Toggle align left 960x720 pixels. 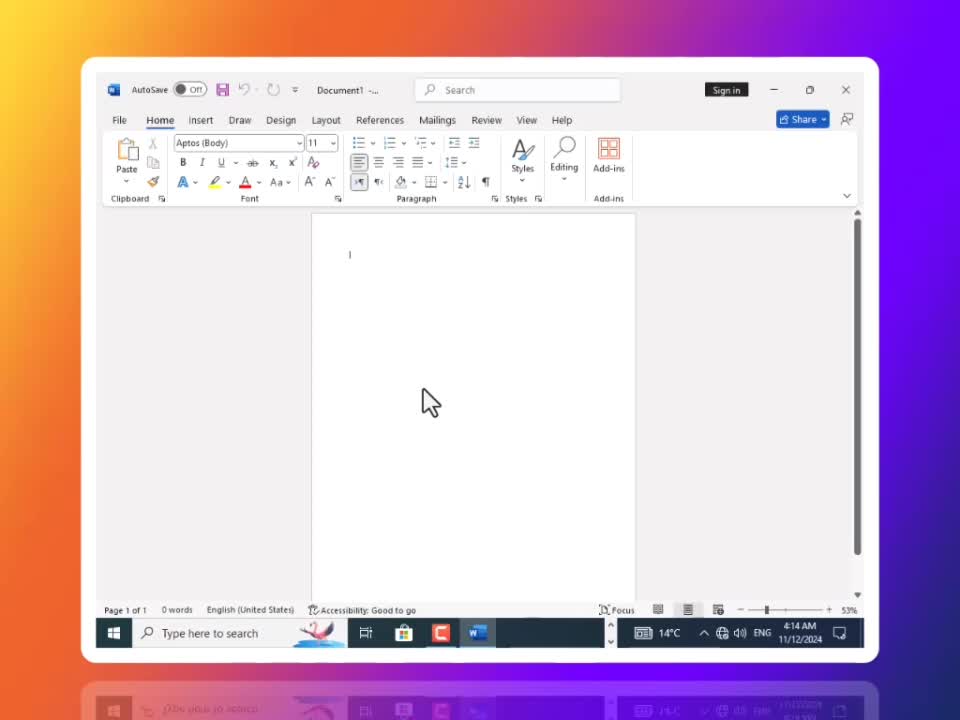click(x=359, y=162)
